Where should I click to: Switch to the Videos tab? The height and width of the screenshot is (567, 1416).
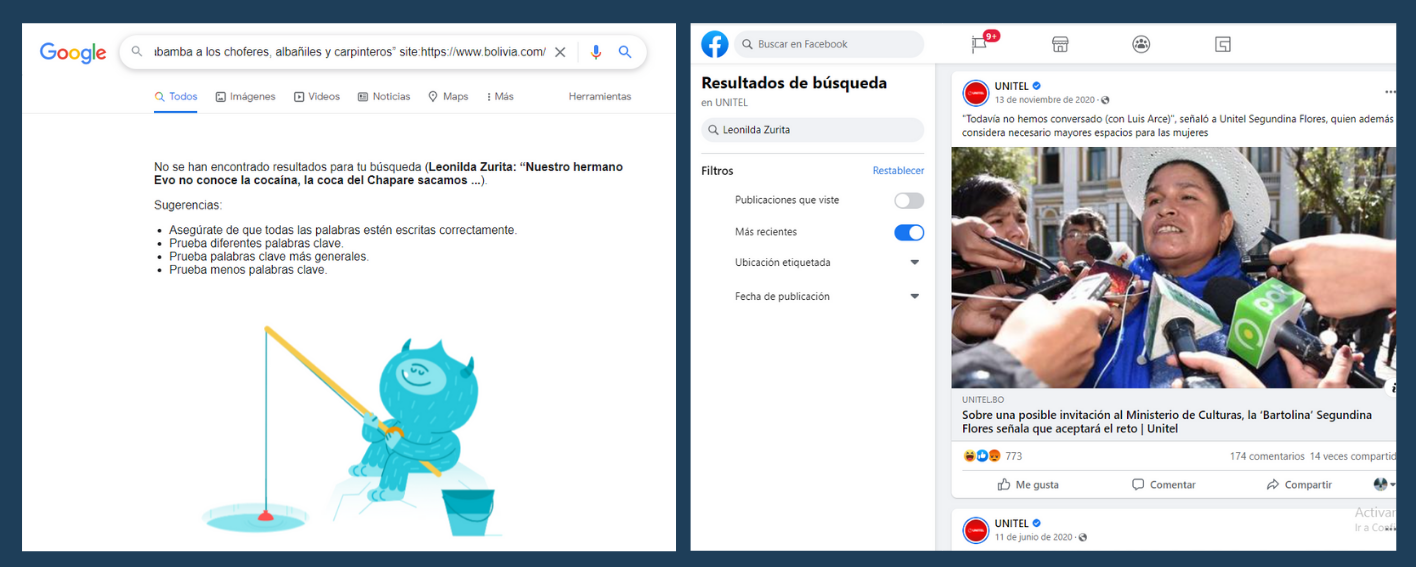tap(317, 97)
